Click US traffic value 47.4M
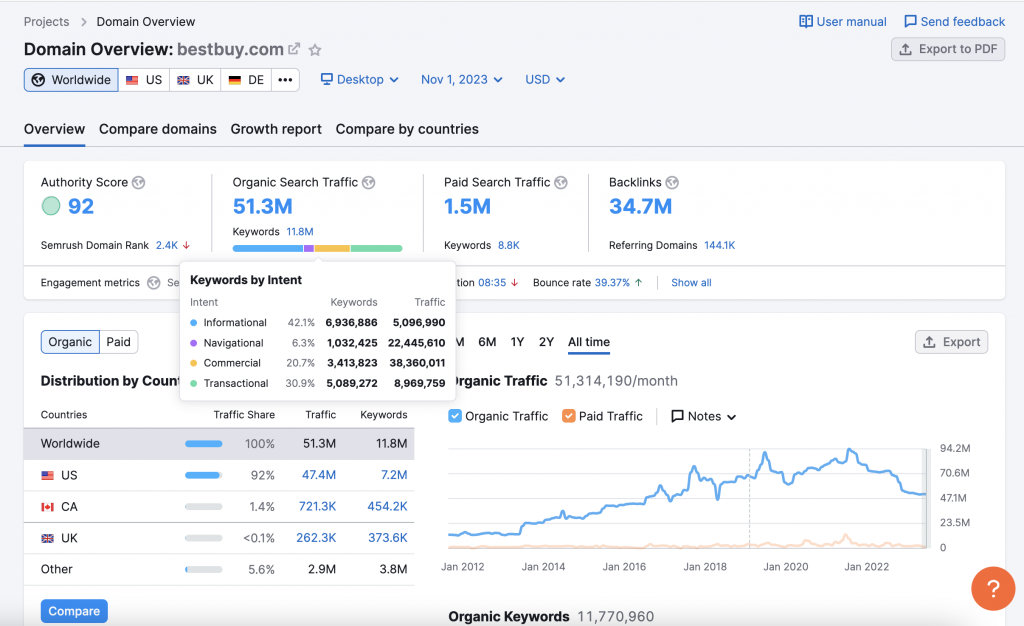Viewport: 1024px width, 626px height. (319, 475)
